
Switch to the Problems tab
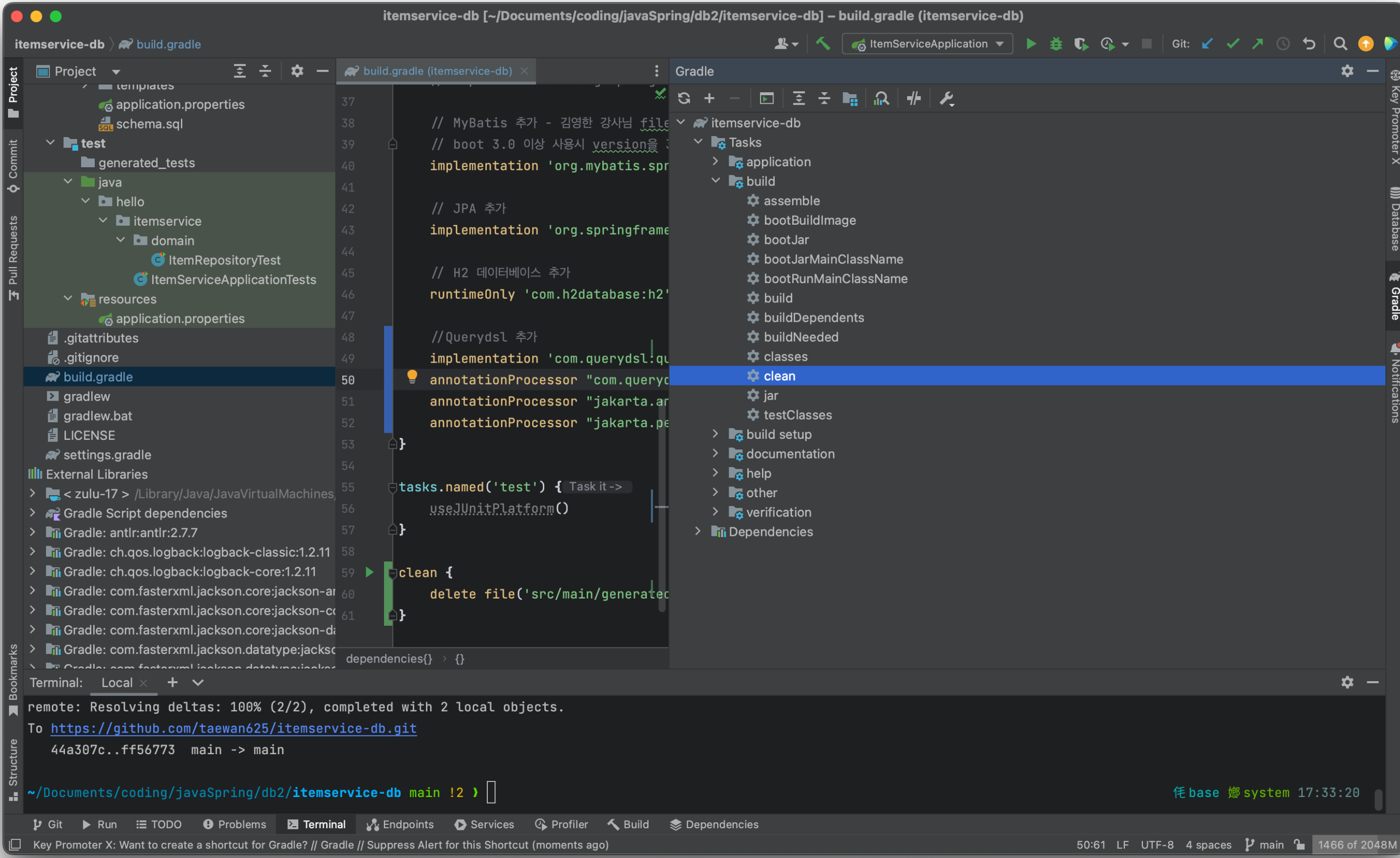point(234,824)
